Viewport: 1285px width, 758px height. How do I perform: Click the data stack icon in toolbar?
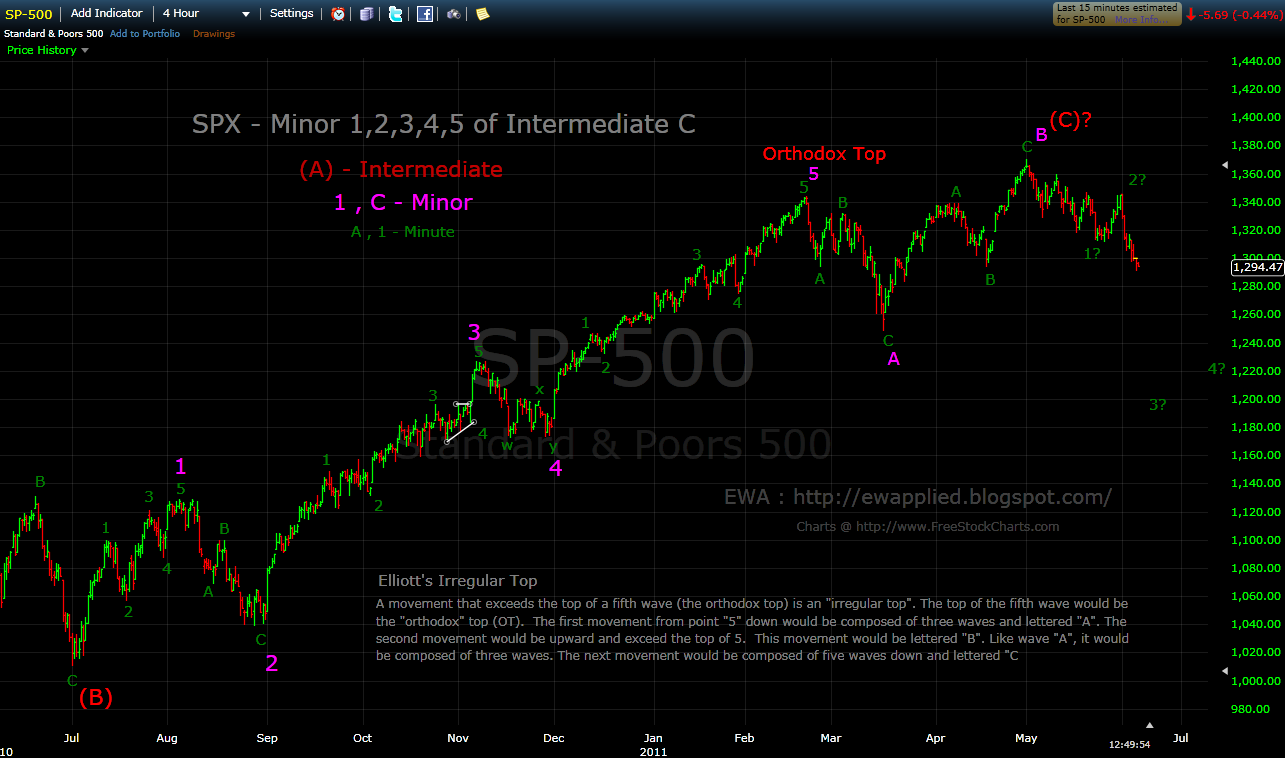click(366, 14)
